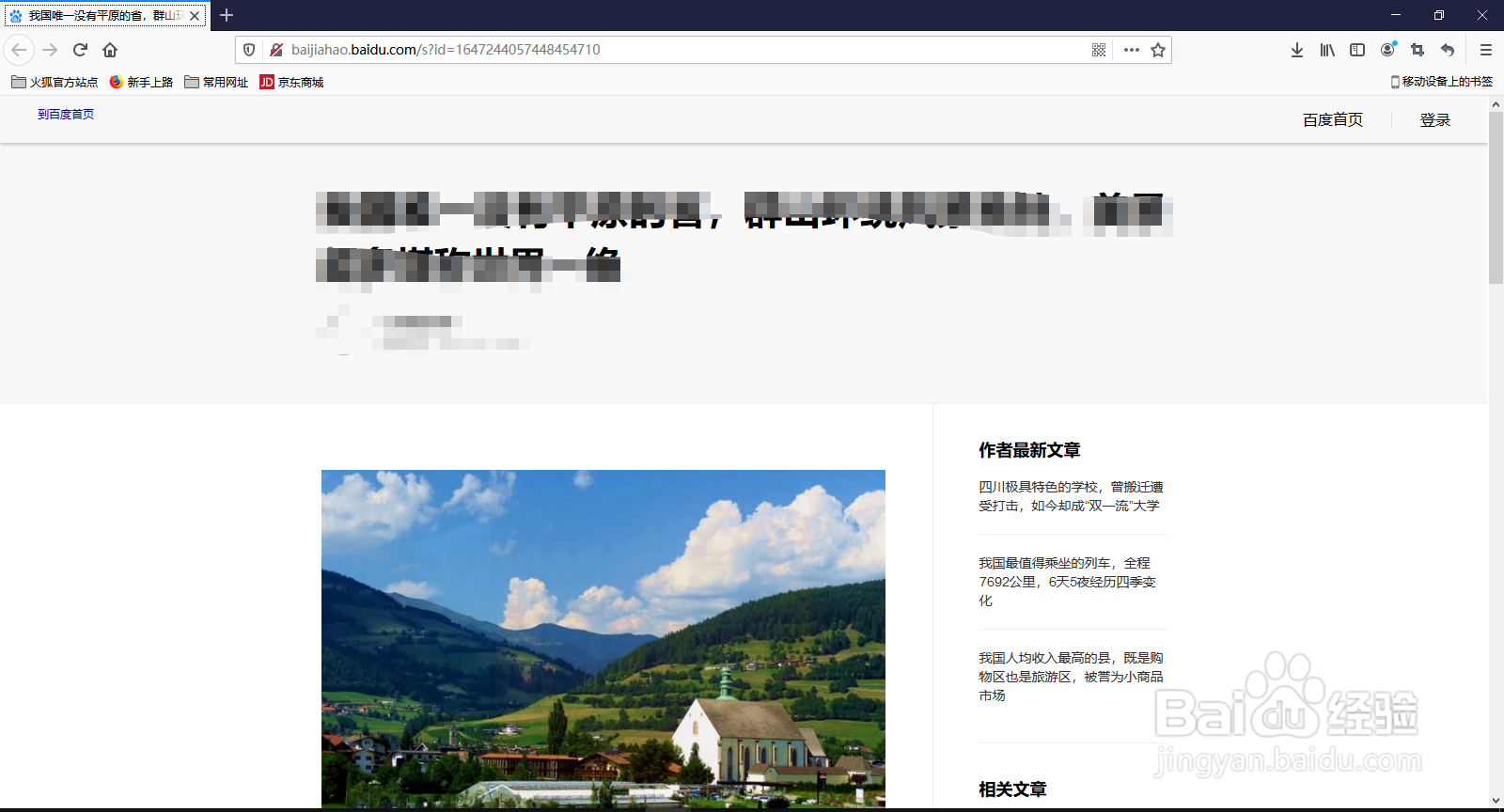Click the undo arrow toolbar icon
The height and width of the screenshot is (812, 1504).
[1448, 50]
